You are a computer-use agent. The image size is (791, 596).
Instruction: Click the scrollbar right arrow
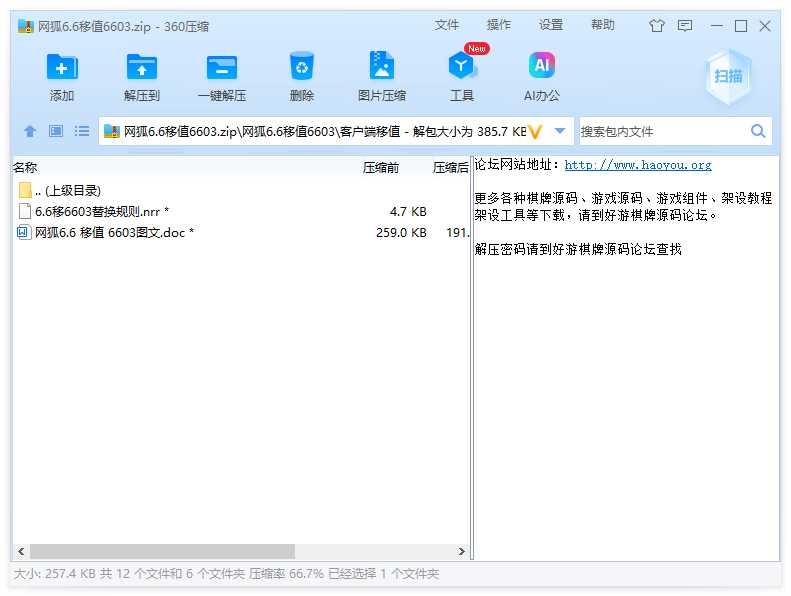click(x=462, y=551)
